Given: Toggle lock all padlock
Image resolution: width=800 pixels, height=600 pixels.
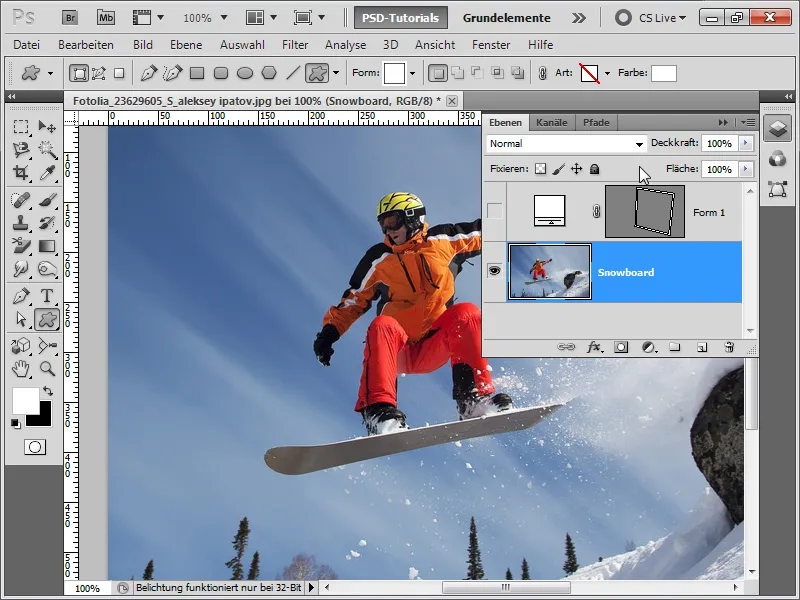Looking at the screenshot, I should [x=594, y=169].
